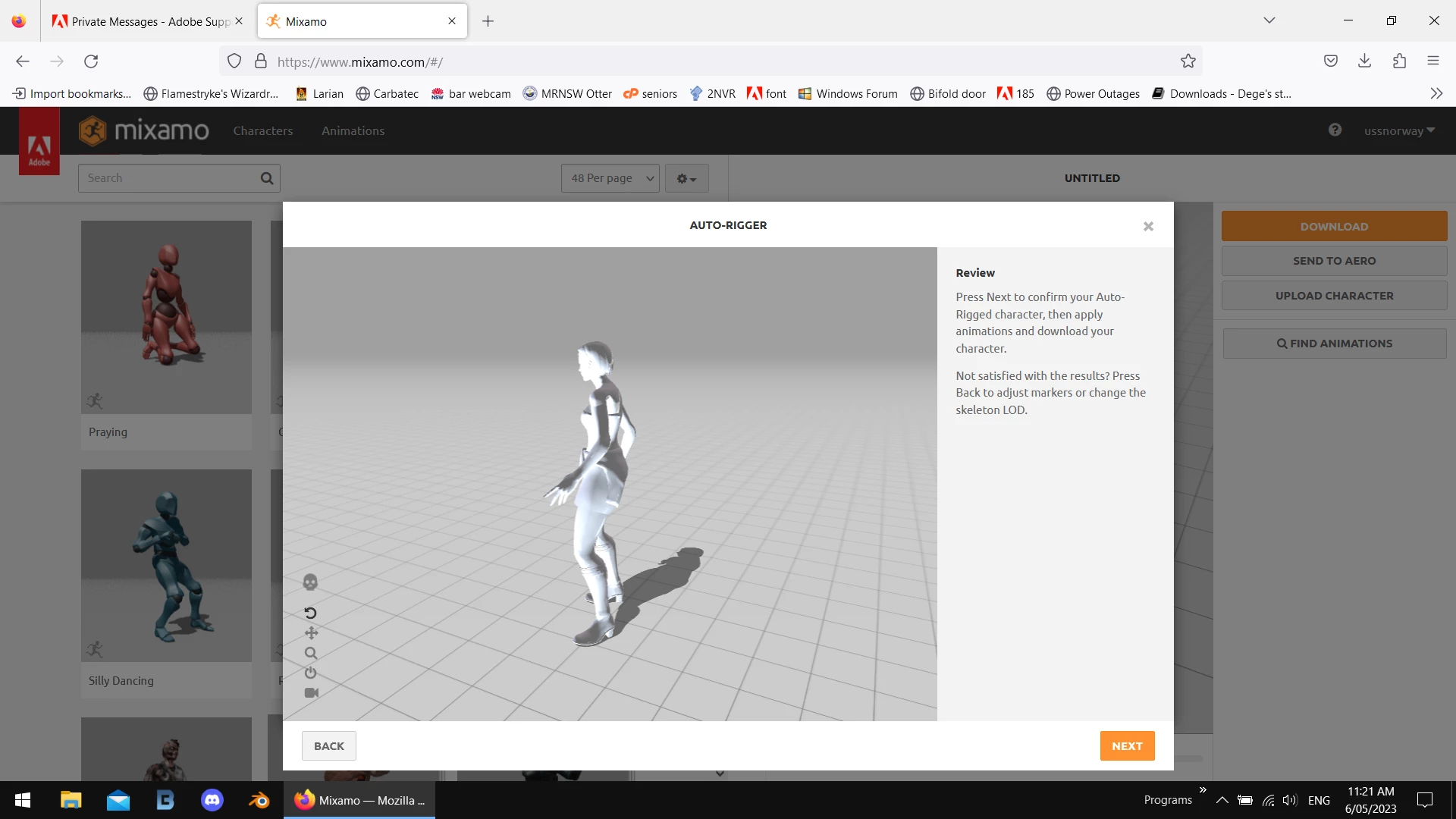Open the 48 Per page dropdown
Viewport: 1456px width, 819px height.
(x=610, y=178)
